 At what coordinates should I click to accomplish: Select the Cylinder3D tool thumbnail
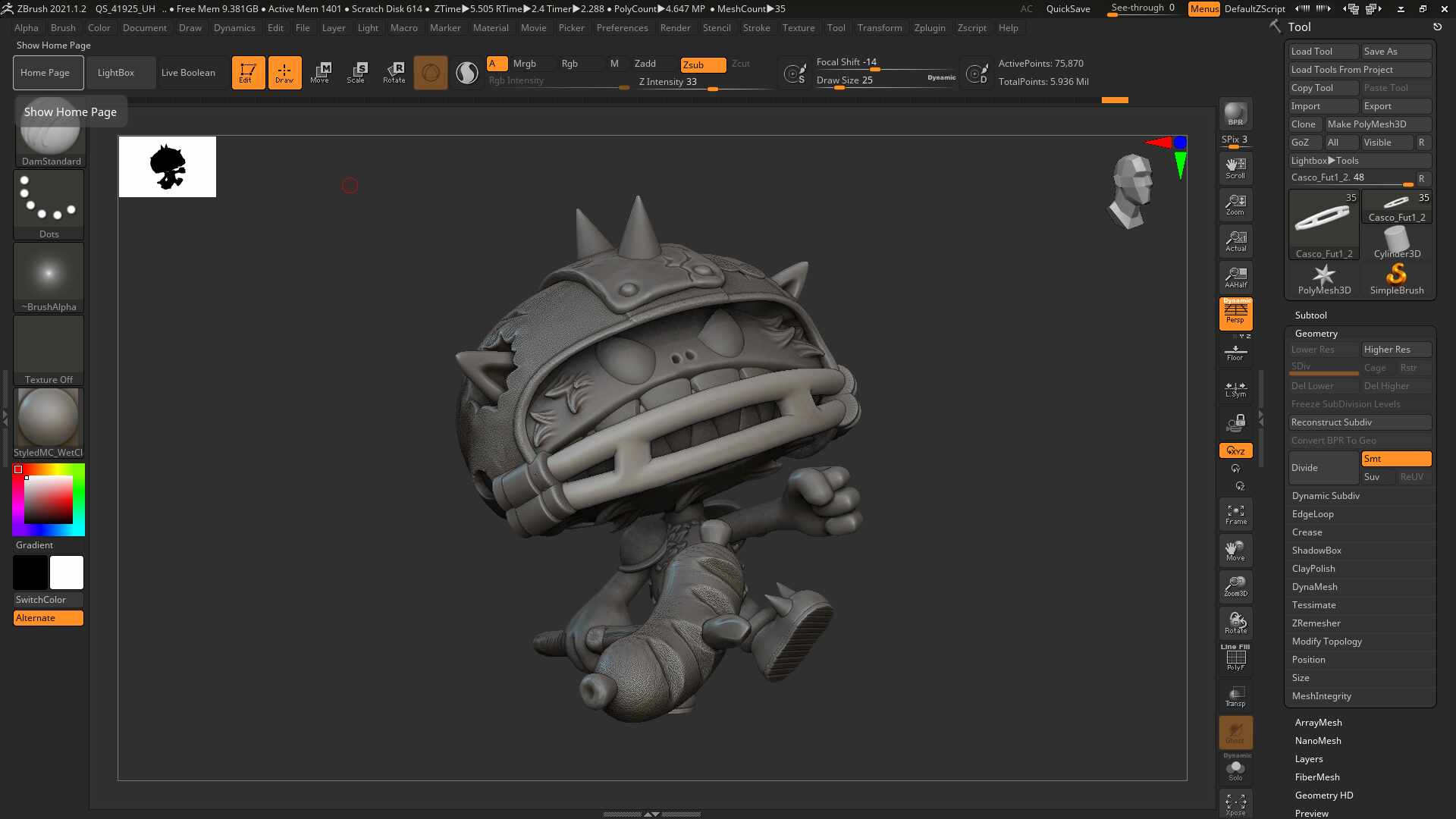(1397, 243)
